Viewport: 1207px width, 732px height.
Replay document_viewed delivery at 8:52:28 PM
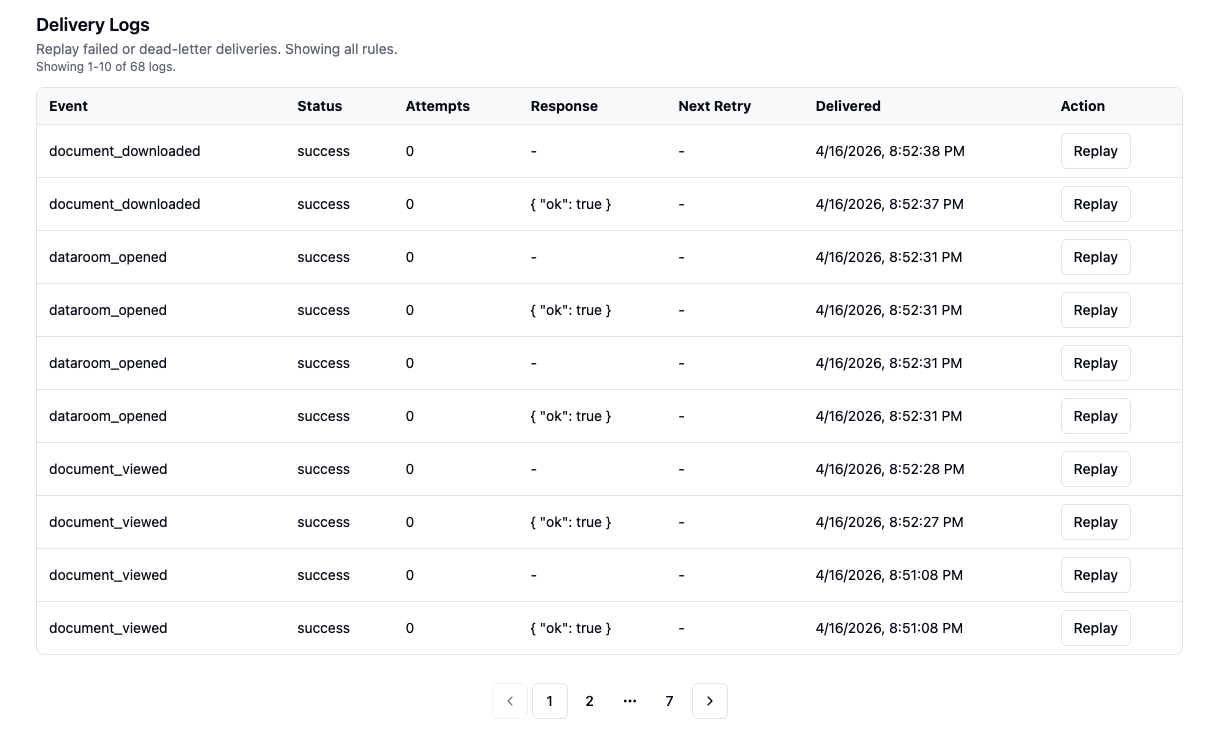1095,469
